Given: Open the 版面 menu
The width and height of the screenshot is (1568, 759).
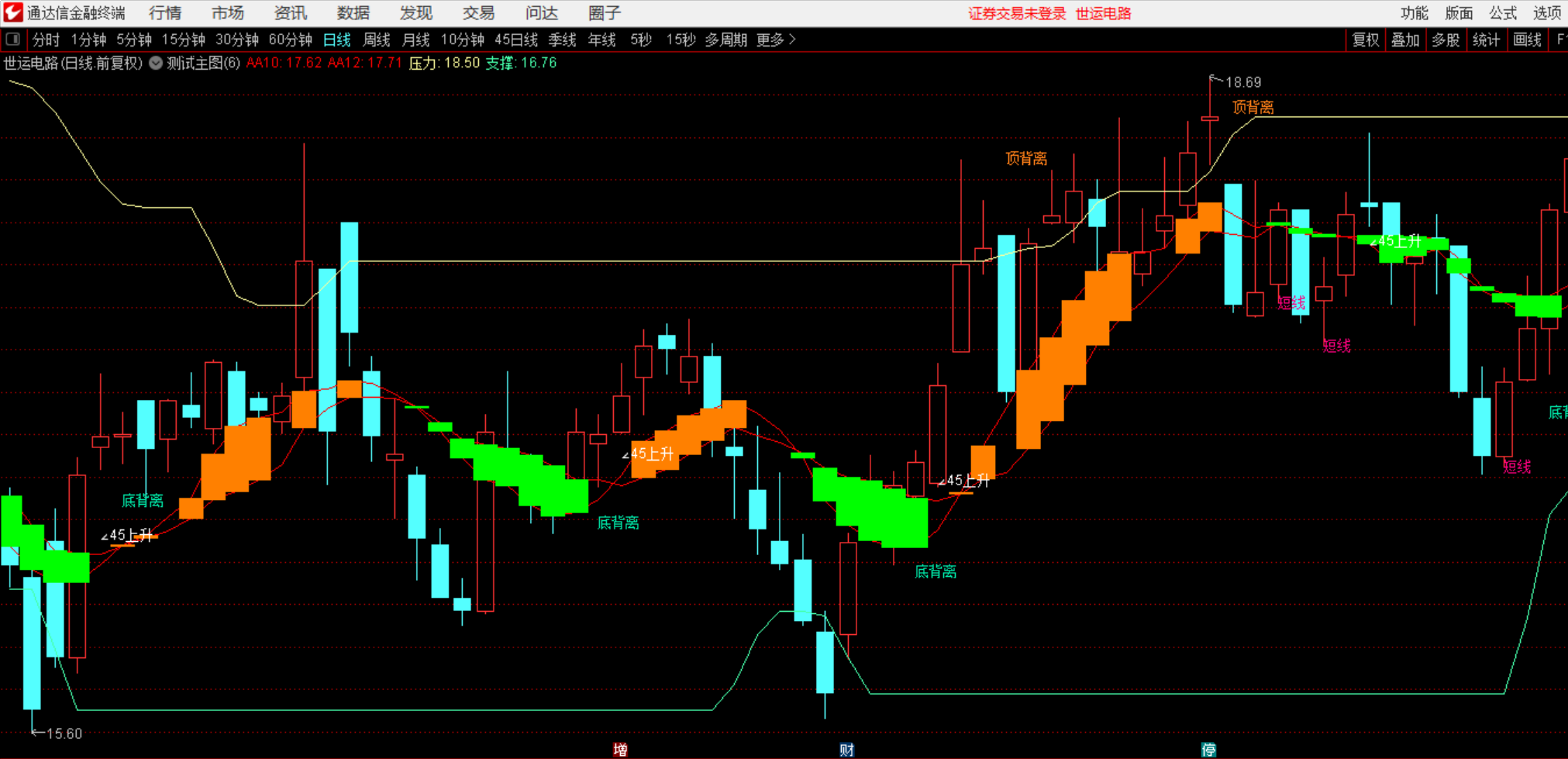Looking at the screenshot, I should [x=1459, y=13].
